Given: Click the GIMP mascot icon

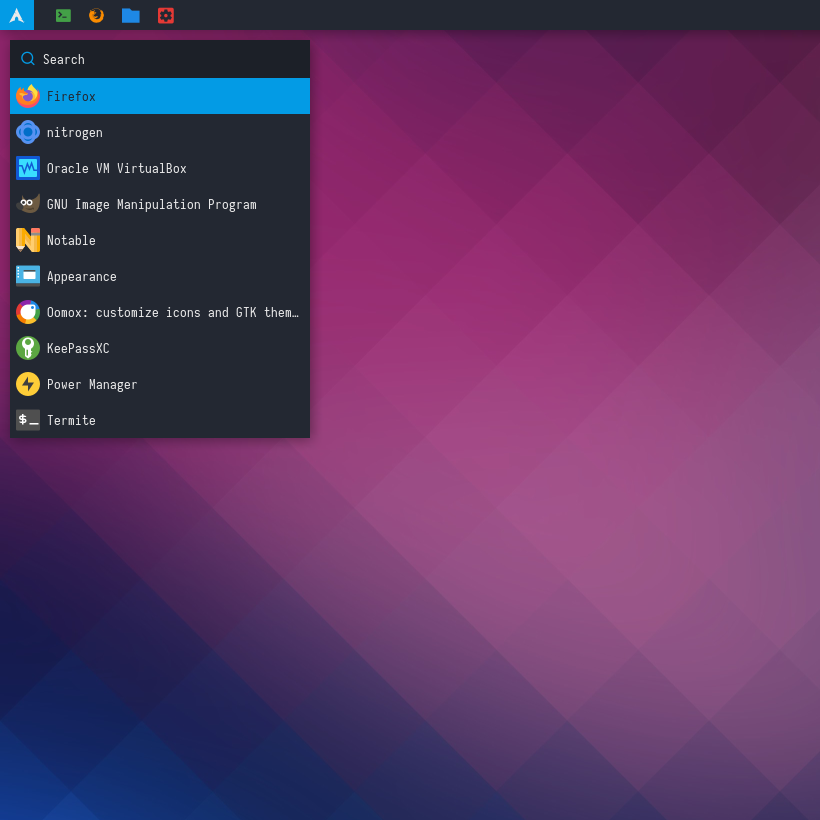Looking at the screenshot, I should (x=28, y=204).
